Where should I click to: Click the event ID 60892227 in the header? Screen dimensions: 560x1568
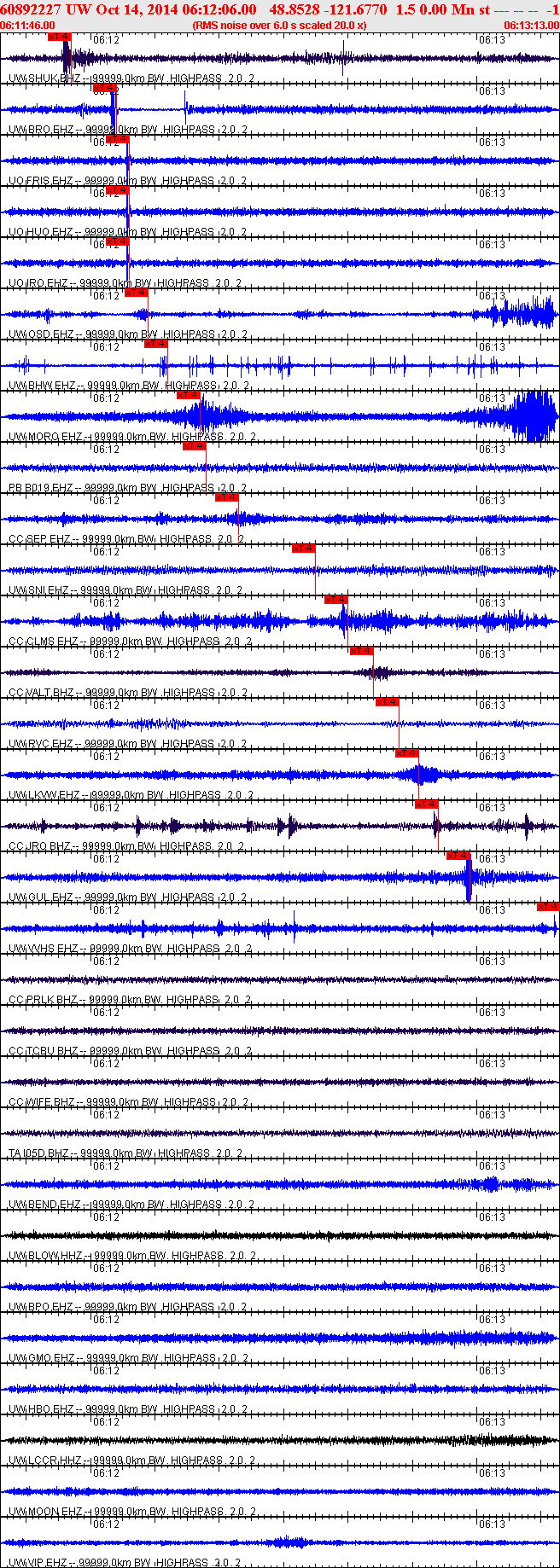coord(31,9)
